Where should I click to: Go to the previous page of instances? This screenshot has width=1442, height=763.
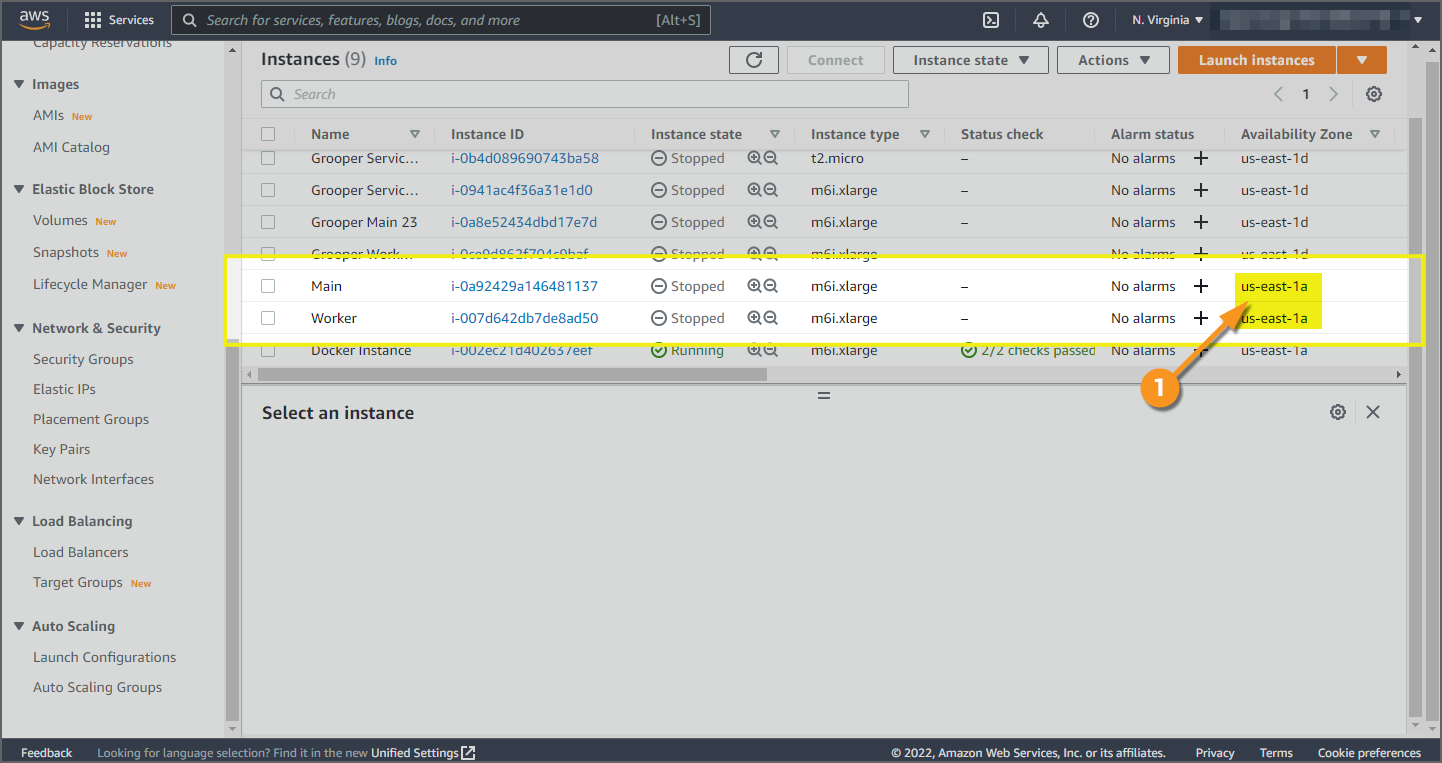pyautogui.click(x=1278, y=94)
